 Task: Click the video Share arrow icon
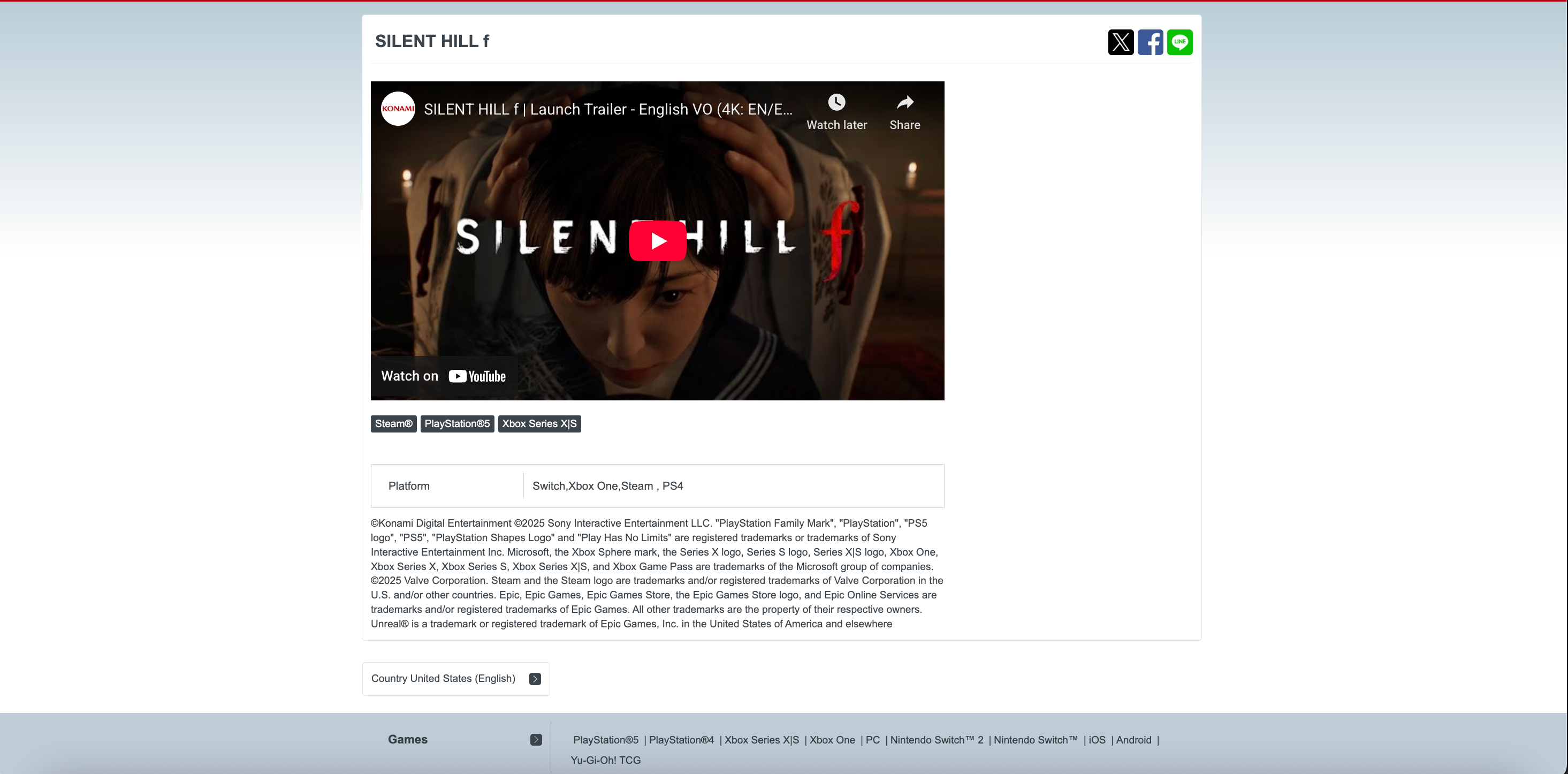(x=904, y=102)
